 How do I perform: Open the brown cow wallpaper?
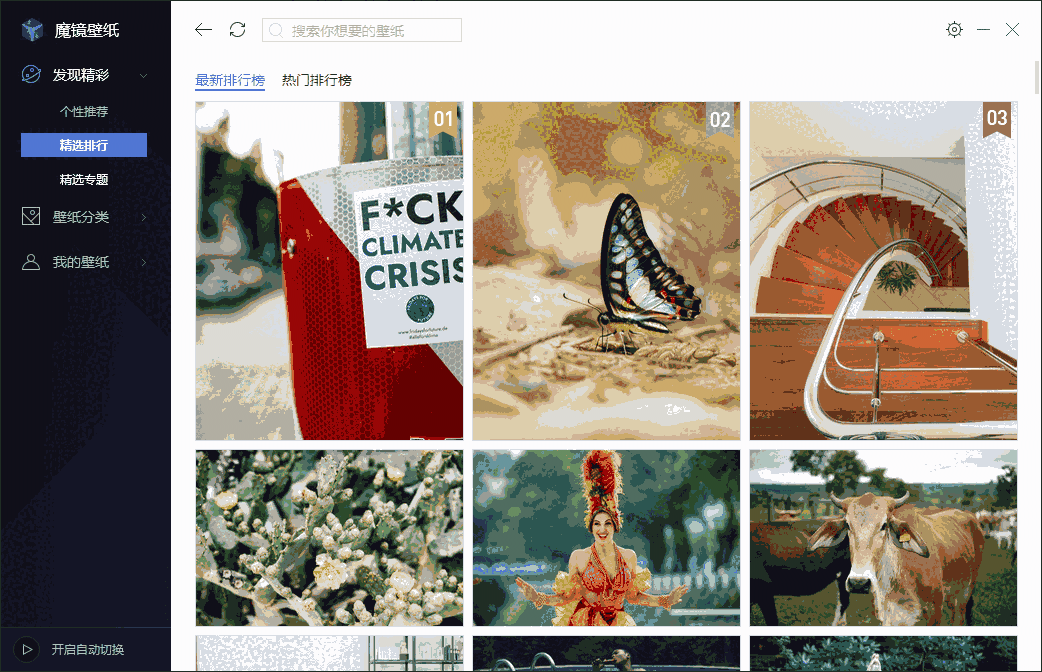883,538
